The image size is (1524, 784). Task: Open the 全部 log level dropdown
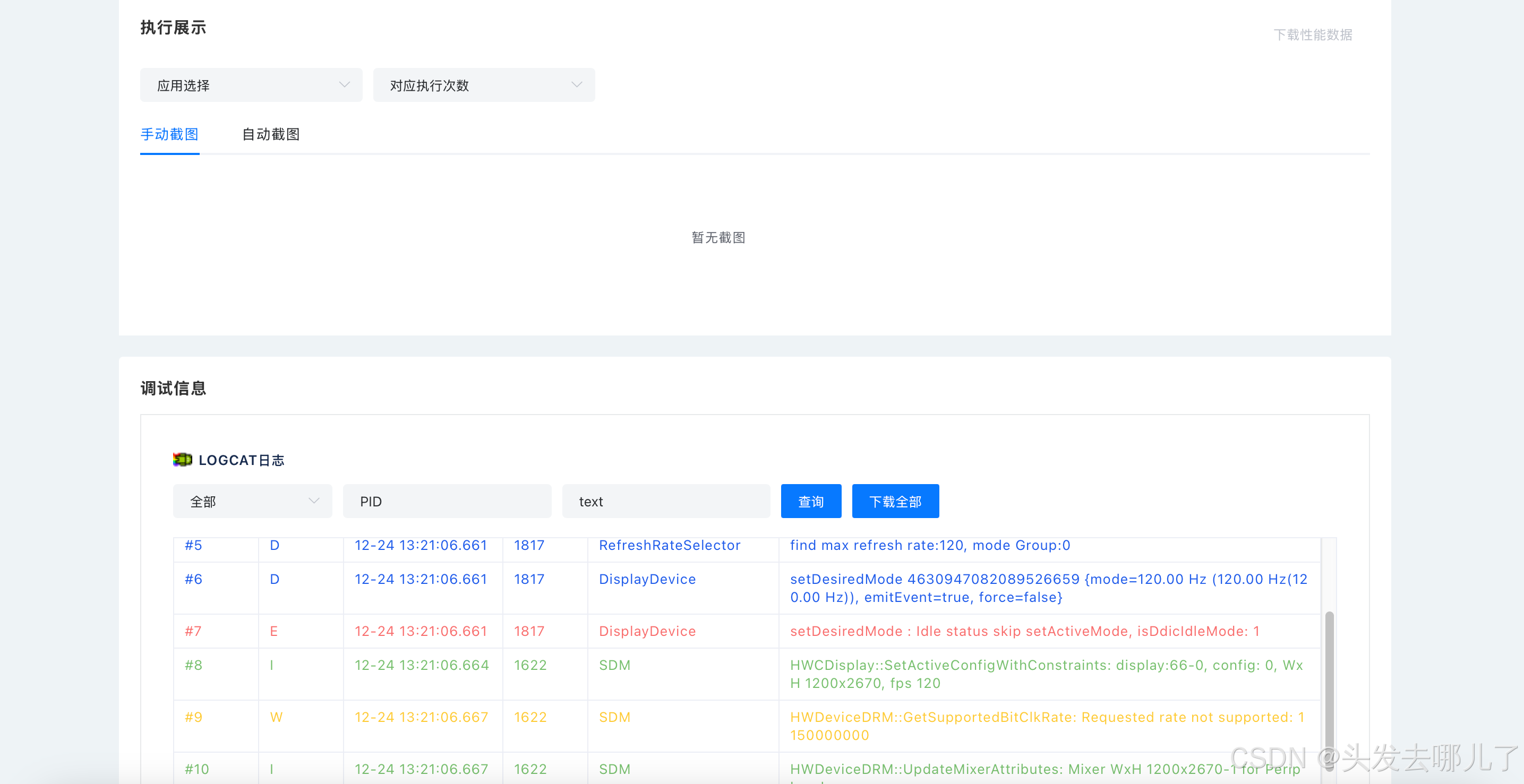pyautogui.click(x=252, y=502)
